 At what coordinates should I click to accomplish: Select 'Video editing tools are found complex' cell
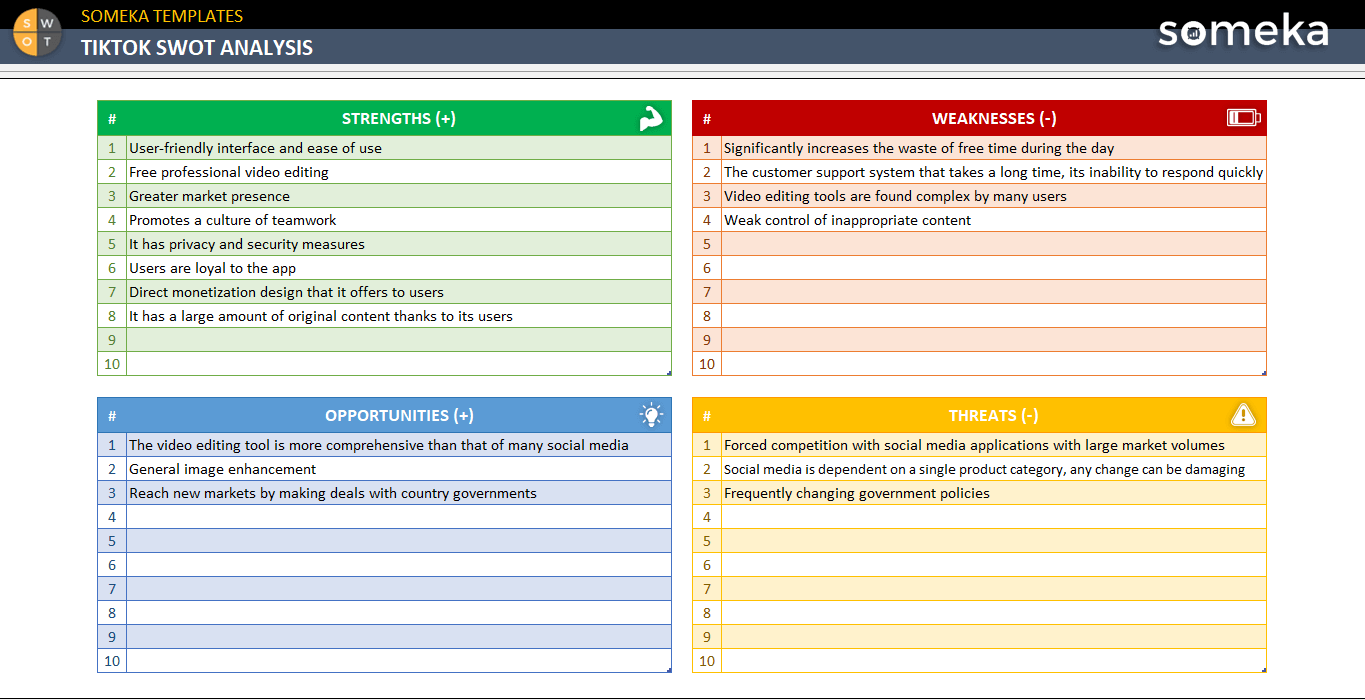pos(994,196)
